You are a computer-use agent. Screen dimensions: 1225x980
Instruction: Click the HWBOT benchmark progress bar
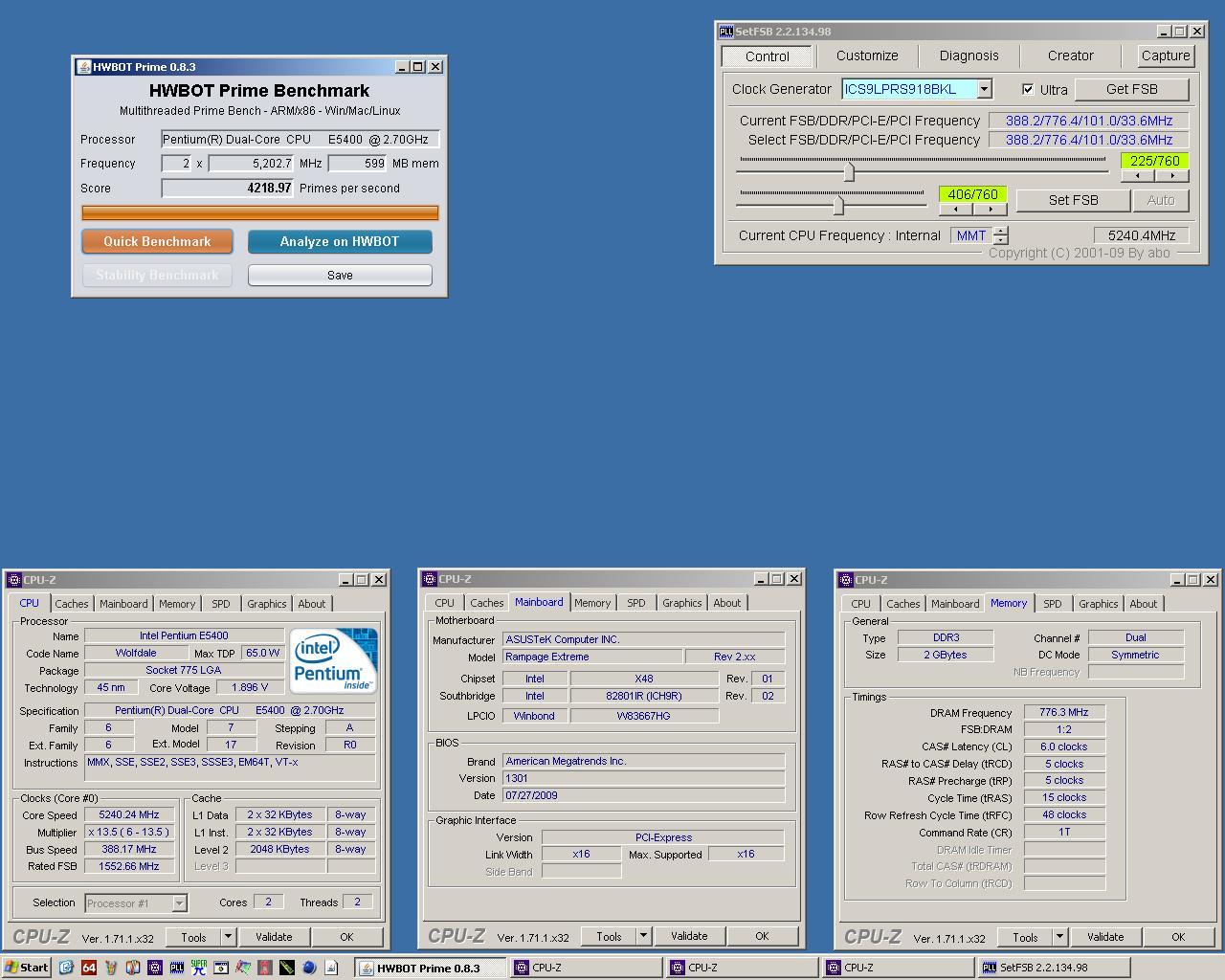[260, 212]
